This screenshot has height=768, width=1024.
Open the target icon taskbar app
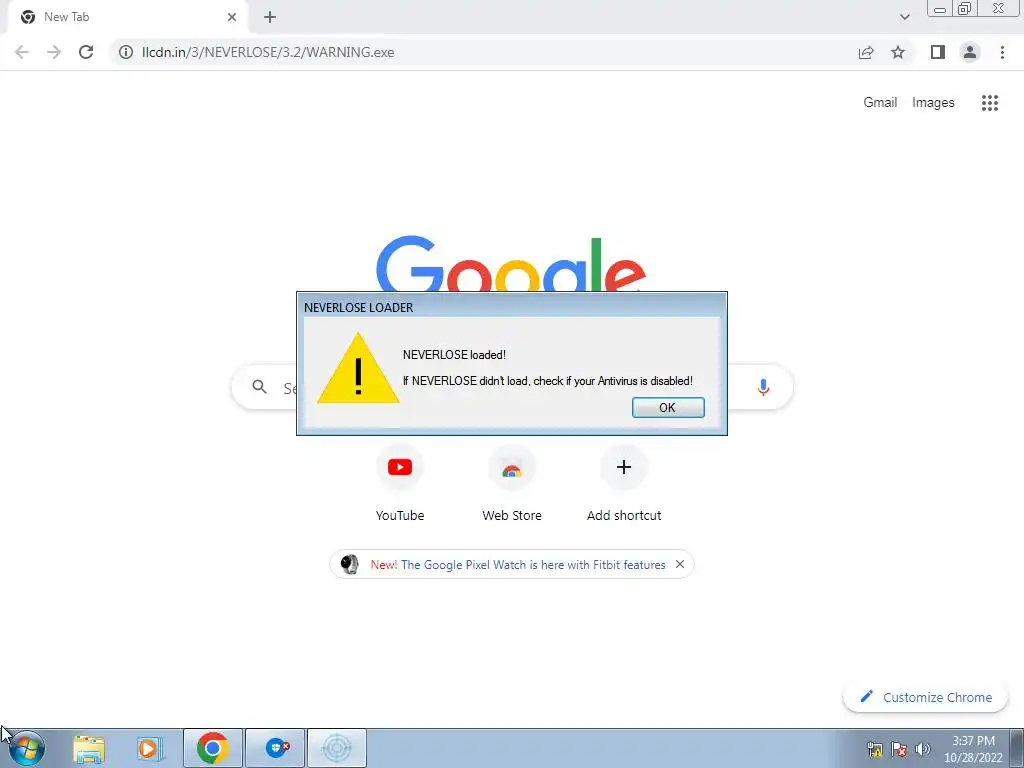click(x=337, y=748)
